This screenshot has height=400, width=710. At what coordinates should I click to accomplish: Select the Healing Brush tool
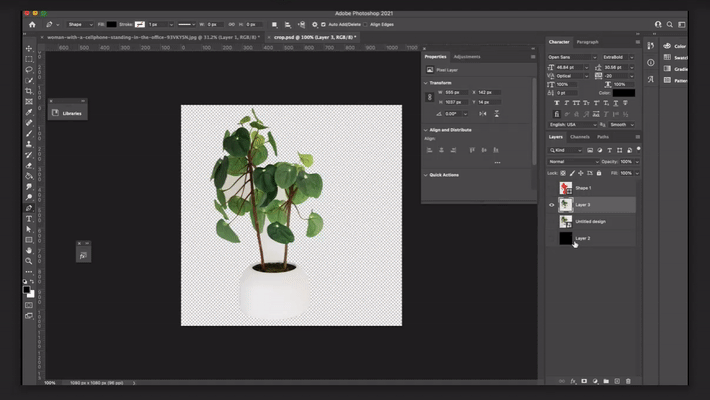29,123
